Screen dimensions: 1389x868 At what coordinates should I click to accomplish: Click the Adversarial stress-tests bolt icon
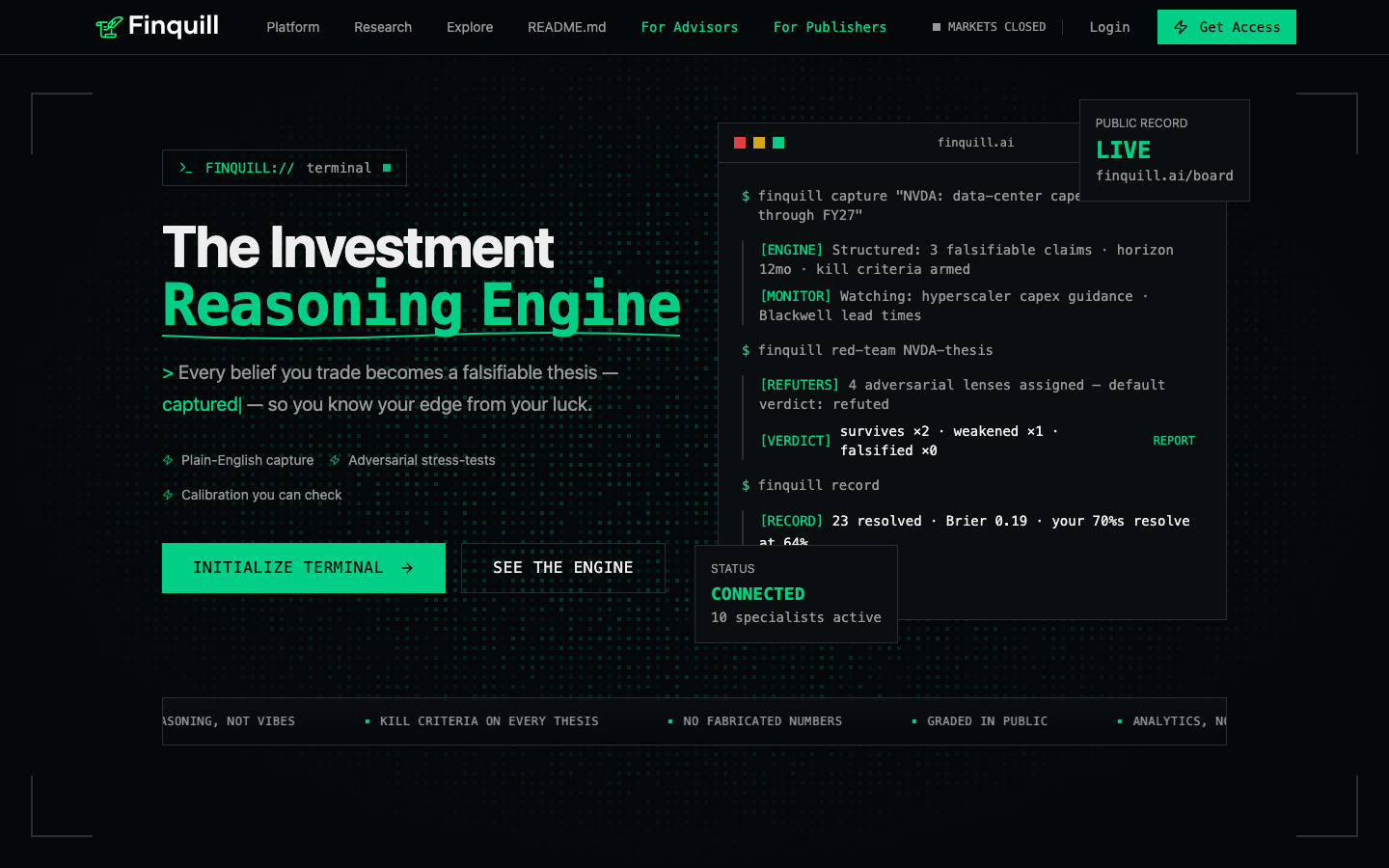pyautogui.click(x=335, y=460)
